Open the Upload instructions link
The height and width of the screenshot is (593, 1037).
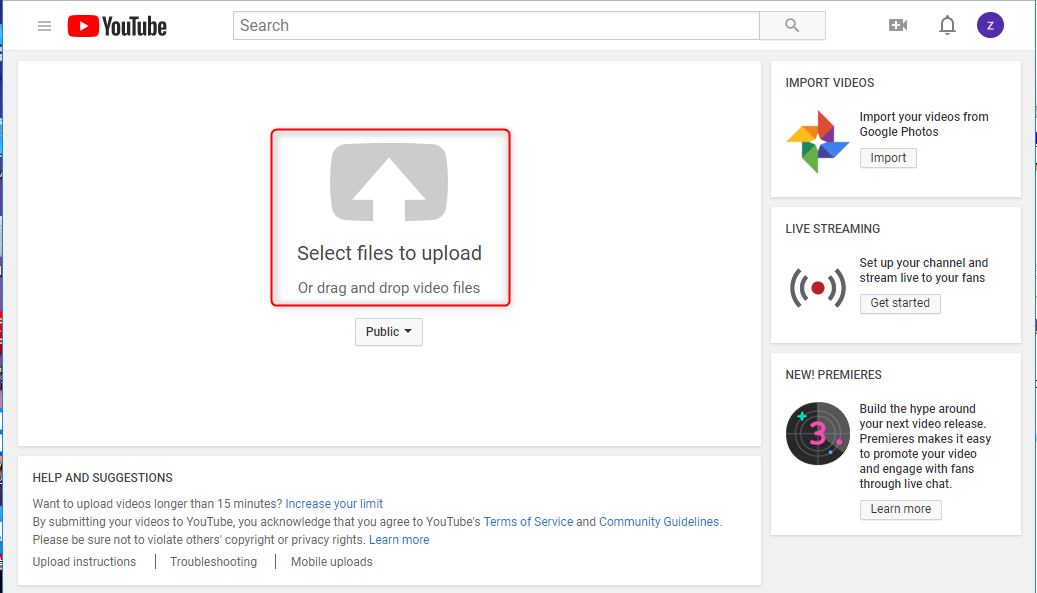[x=84, y=562]
